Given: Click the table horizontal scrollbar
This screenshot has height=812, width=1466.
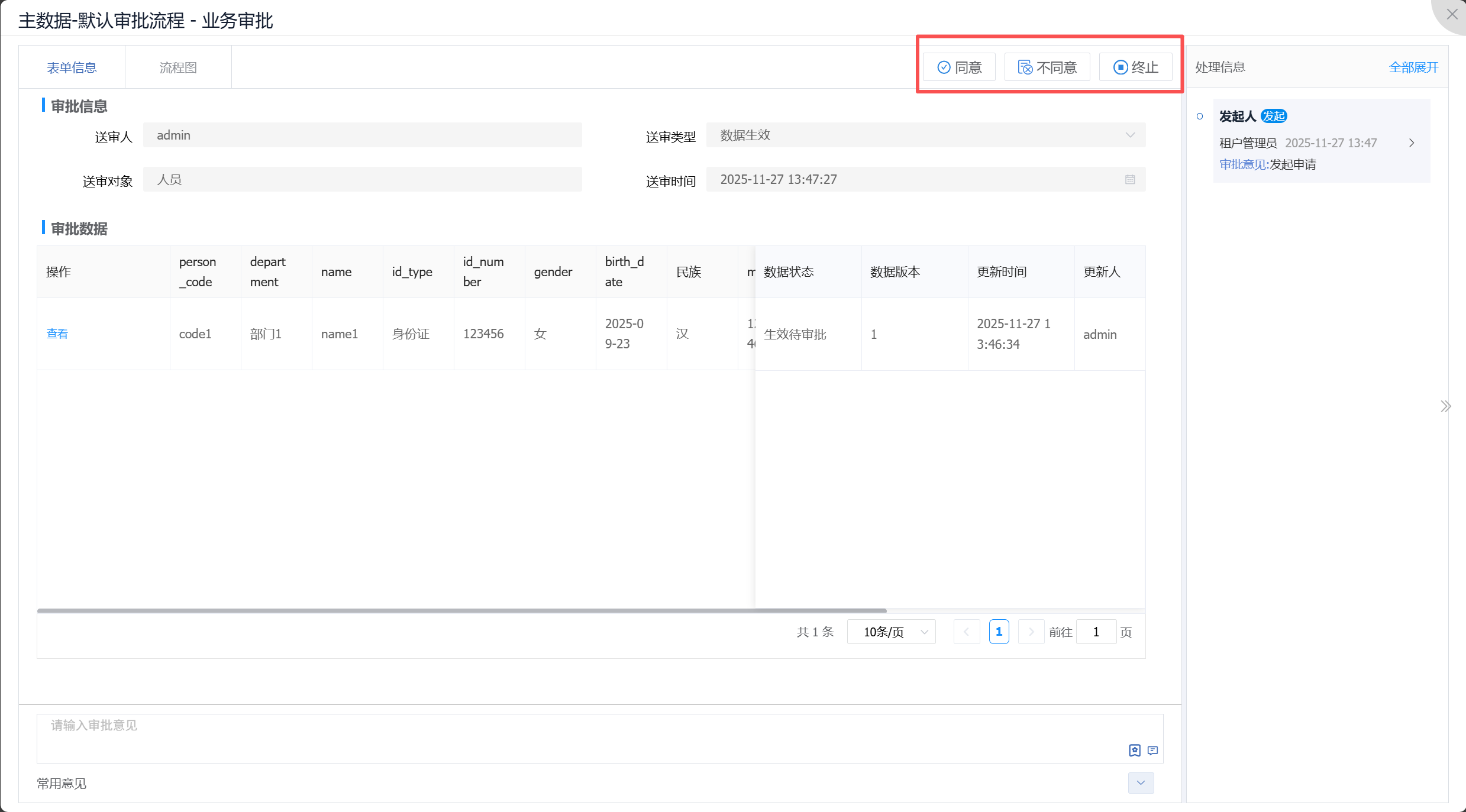Looking at the screenshot, I should (x=461, y=610).
